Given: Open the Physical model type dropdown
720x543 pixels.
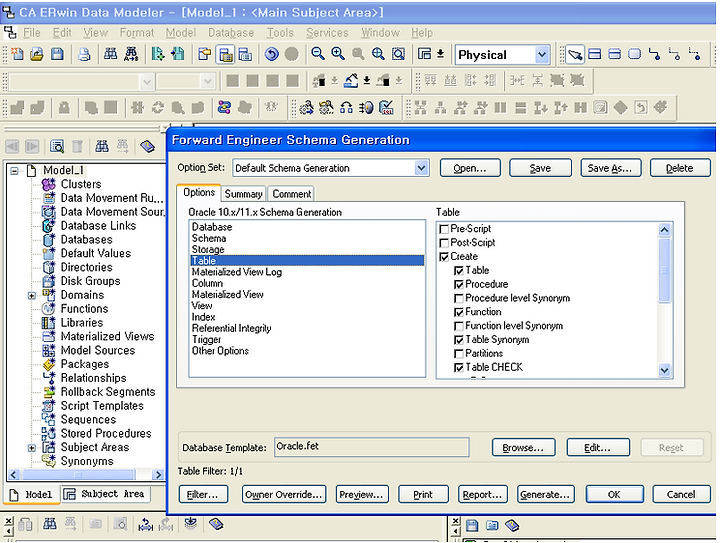Looking at the screenshot, I should (542, 55).
